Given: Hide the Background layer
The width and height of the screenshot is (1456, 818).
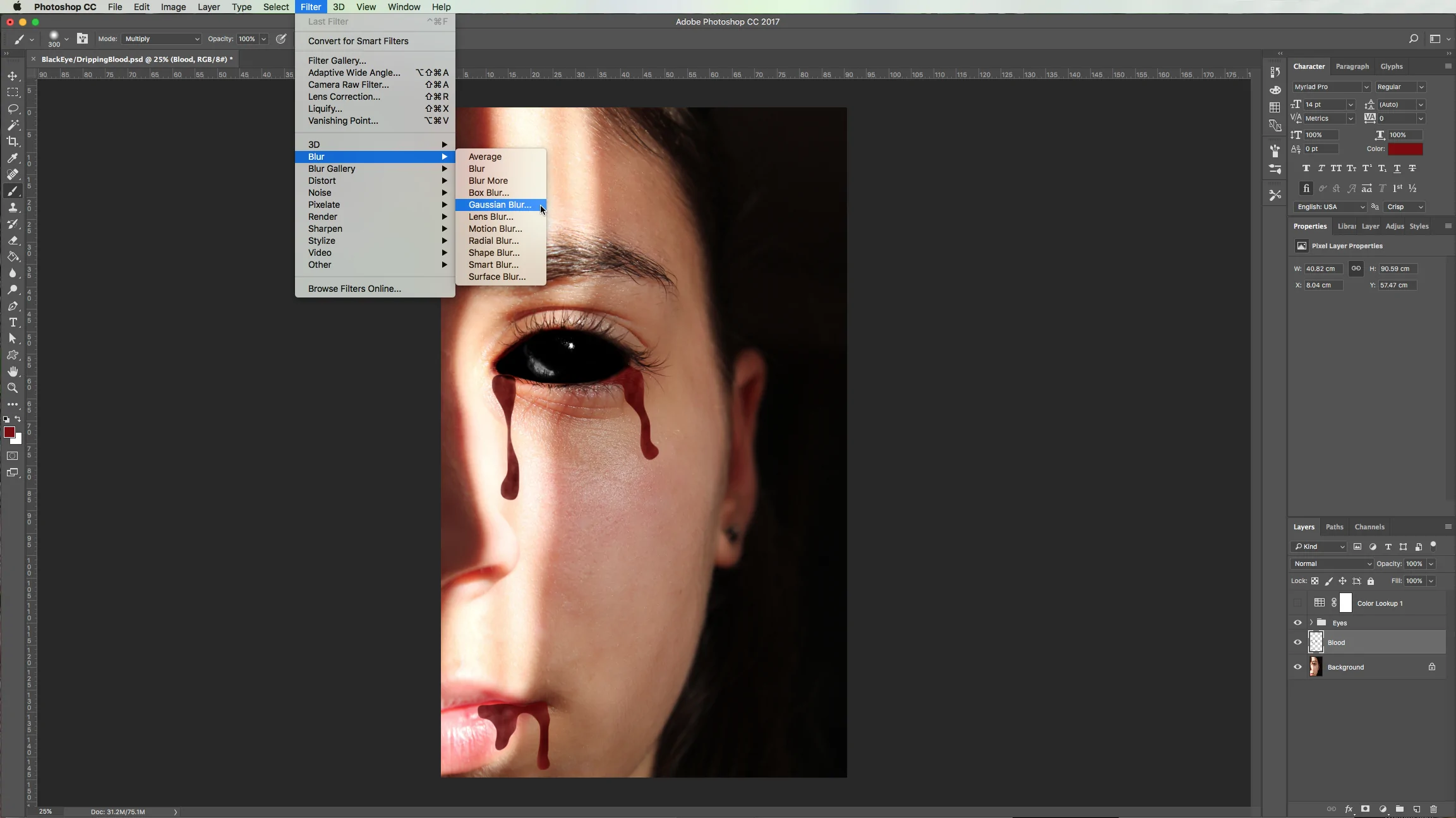Looking at the screenshot, I should click(x=1297, y=667).
